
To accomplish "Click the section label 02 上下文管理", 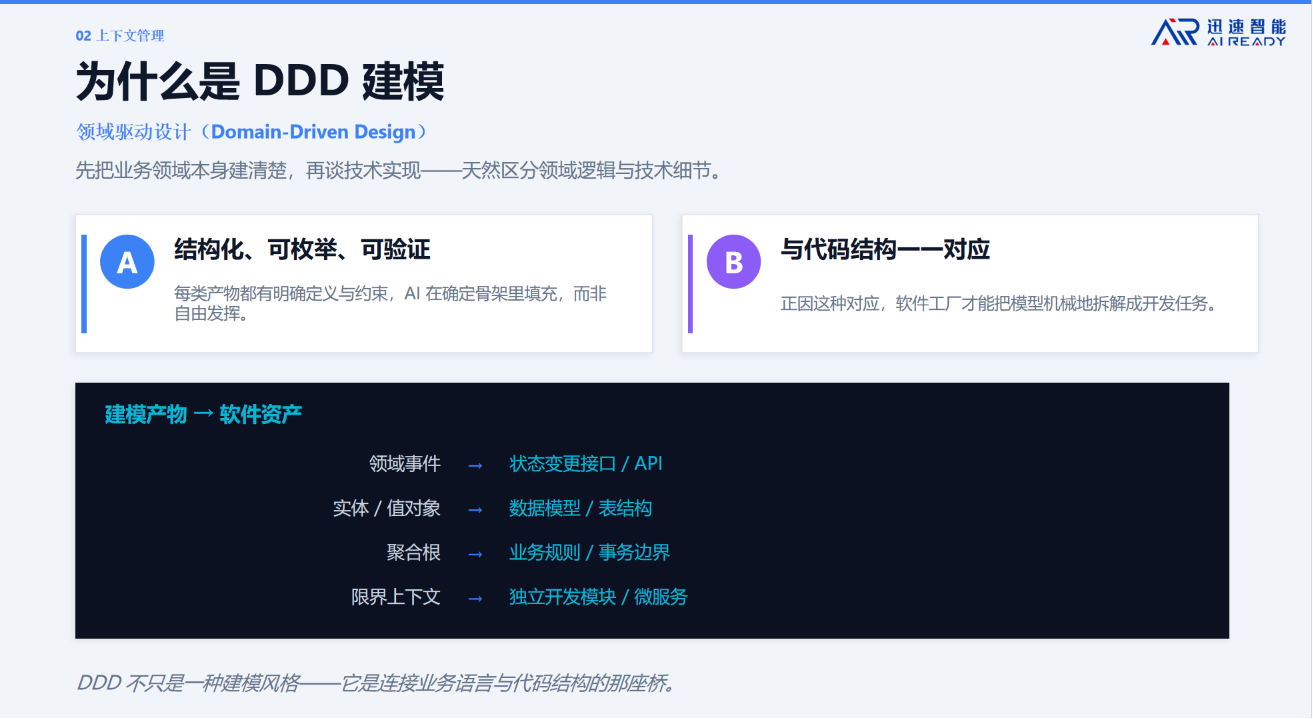I will coord(120,35).
